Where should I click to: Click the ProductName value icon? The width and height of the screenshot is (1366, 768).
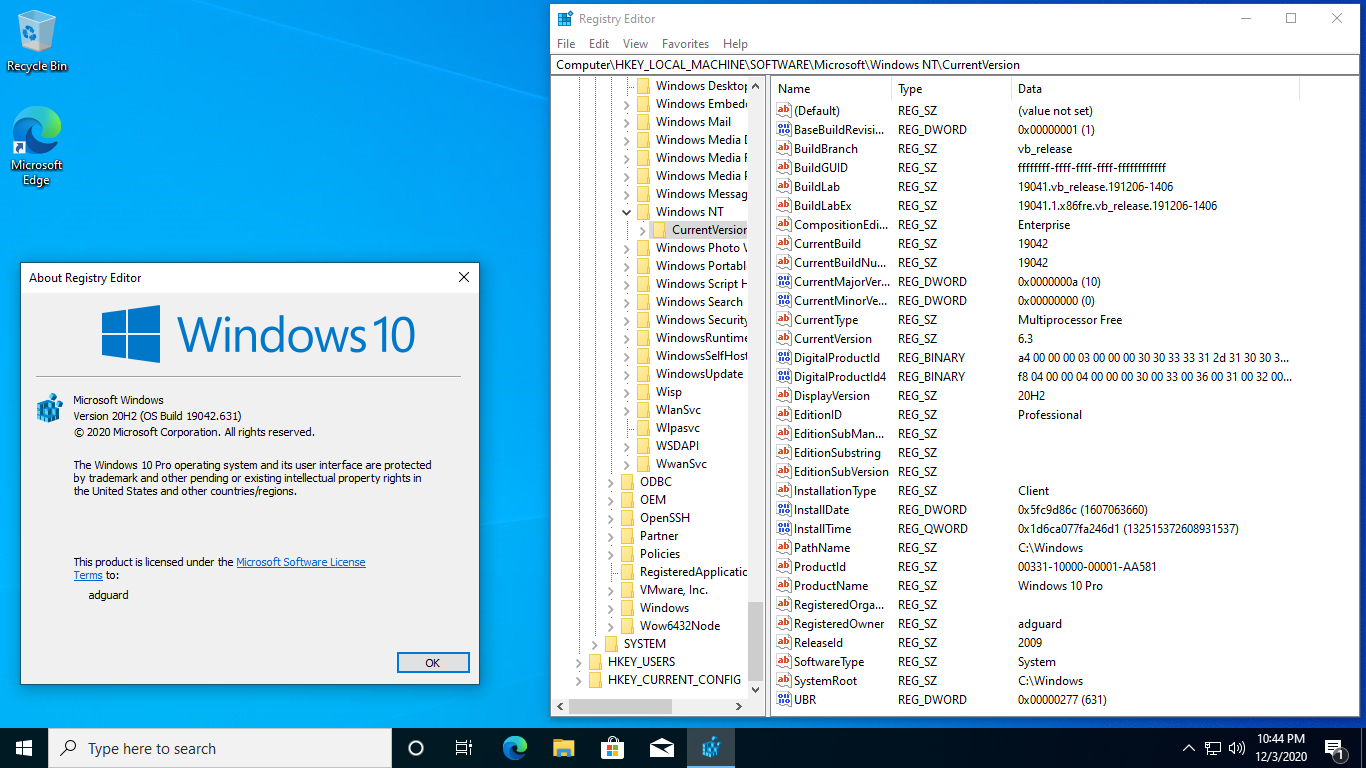pos(784,585)
